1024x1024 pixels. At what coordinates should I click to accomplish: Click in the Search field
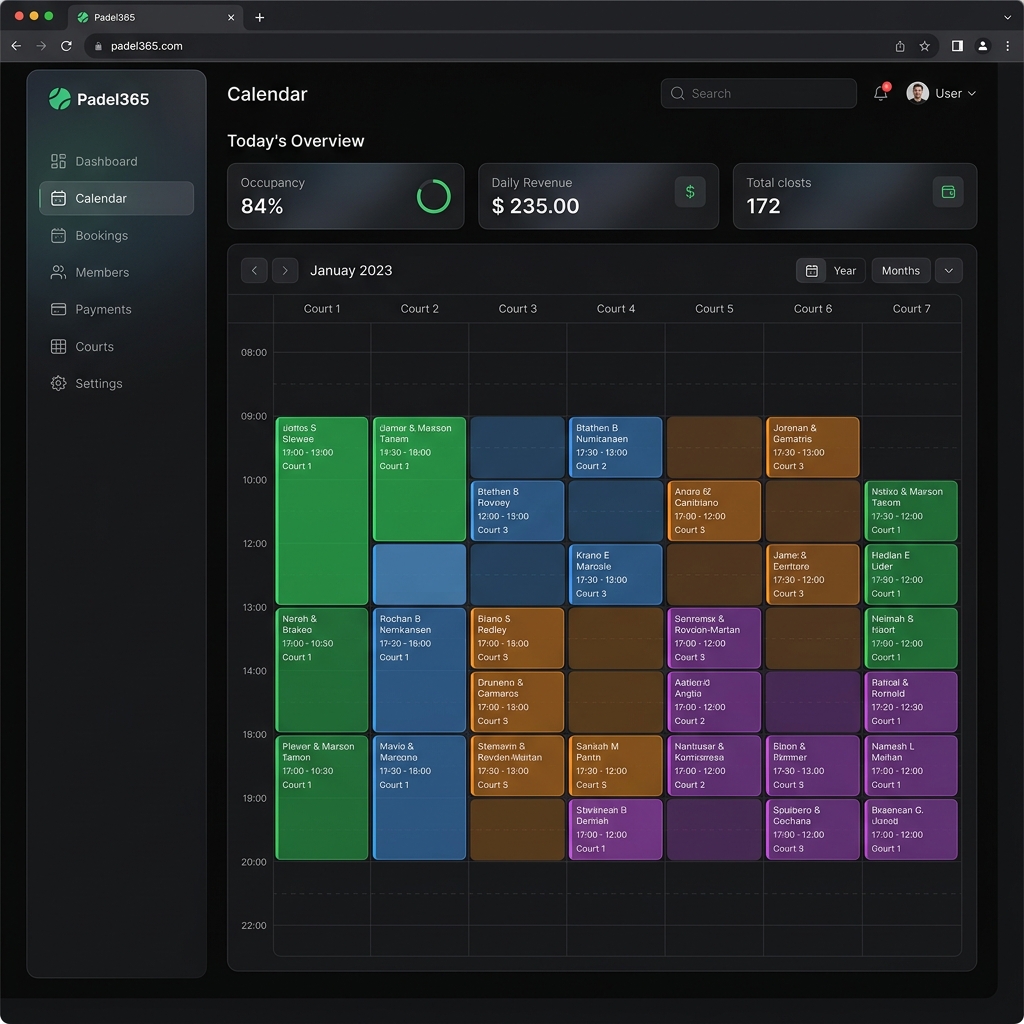click(758, 94)
